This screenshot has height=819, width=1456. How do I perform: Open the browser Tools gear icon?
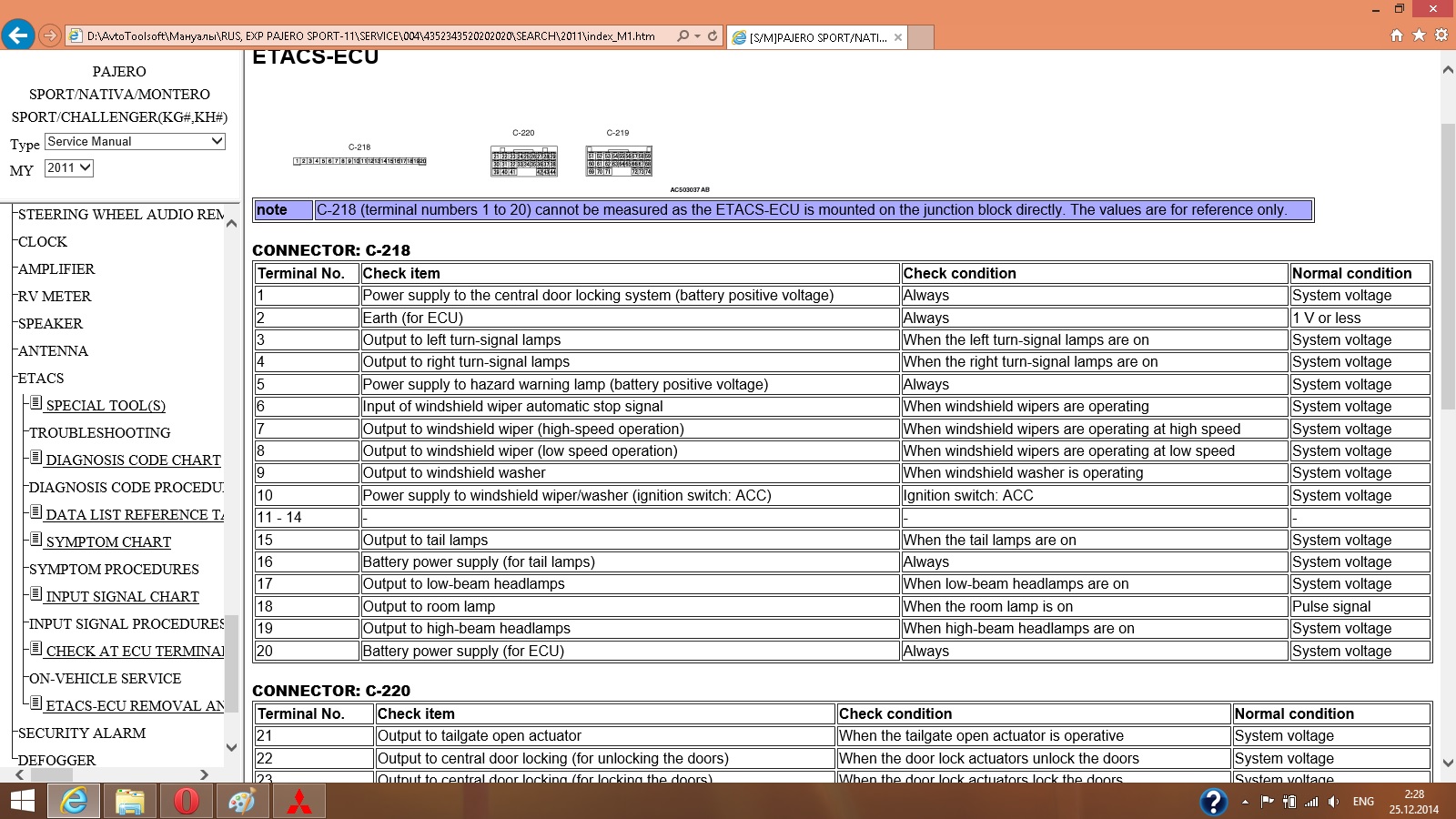[1441, 35]
